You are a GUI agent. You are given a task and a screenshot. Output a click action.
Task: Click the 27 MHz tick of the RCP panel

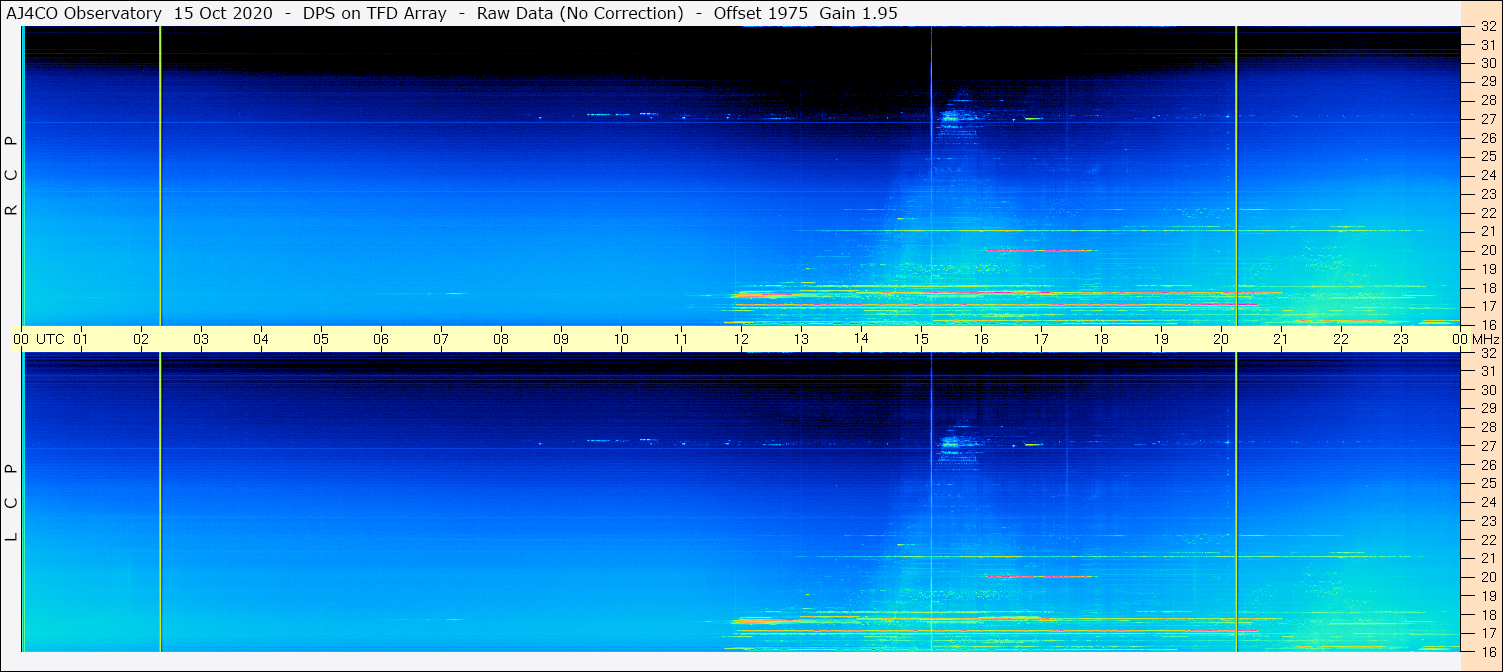[x=1488, y=118]
